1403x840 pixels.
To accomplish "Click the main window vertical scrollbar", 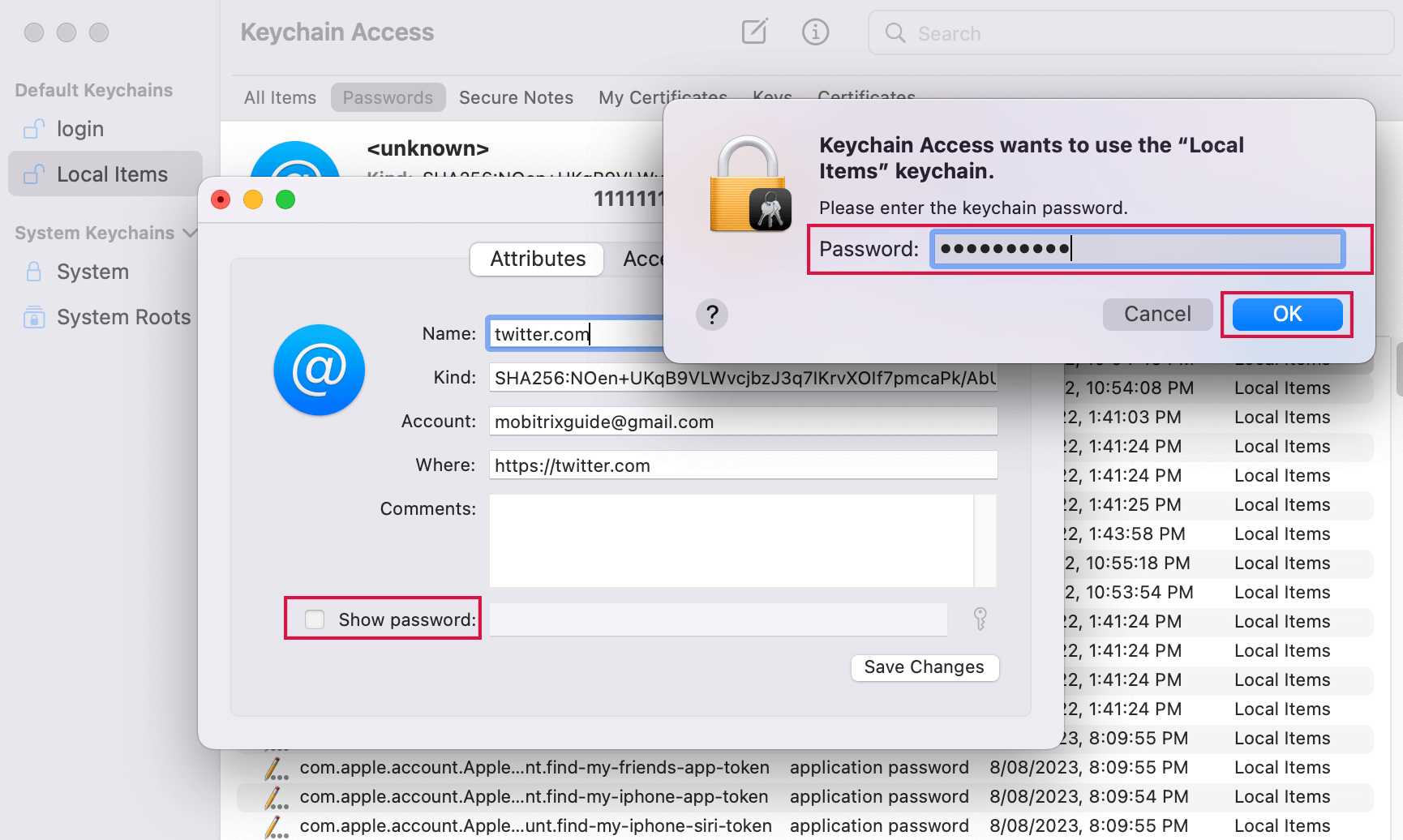I will (1398, 369).
